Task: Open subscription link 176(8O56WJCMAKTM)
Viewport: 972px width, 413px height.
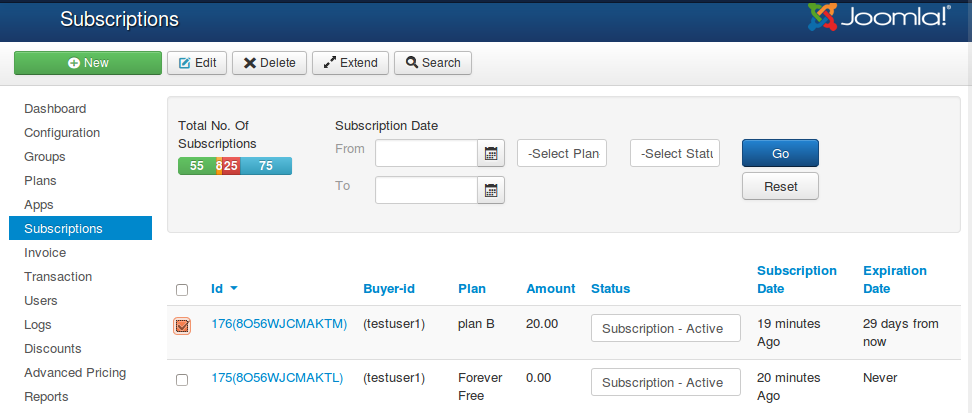Action: tap(279, 324)
